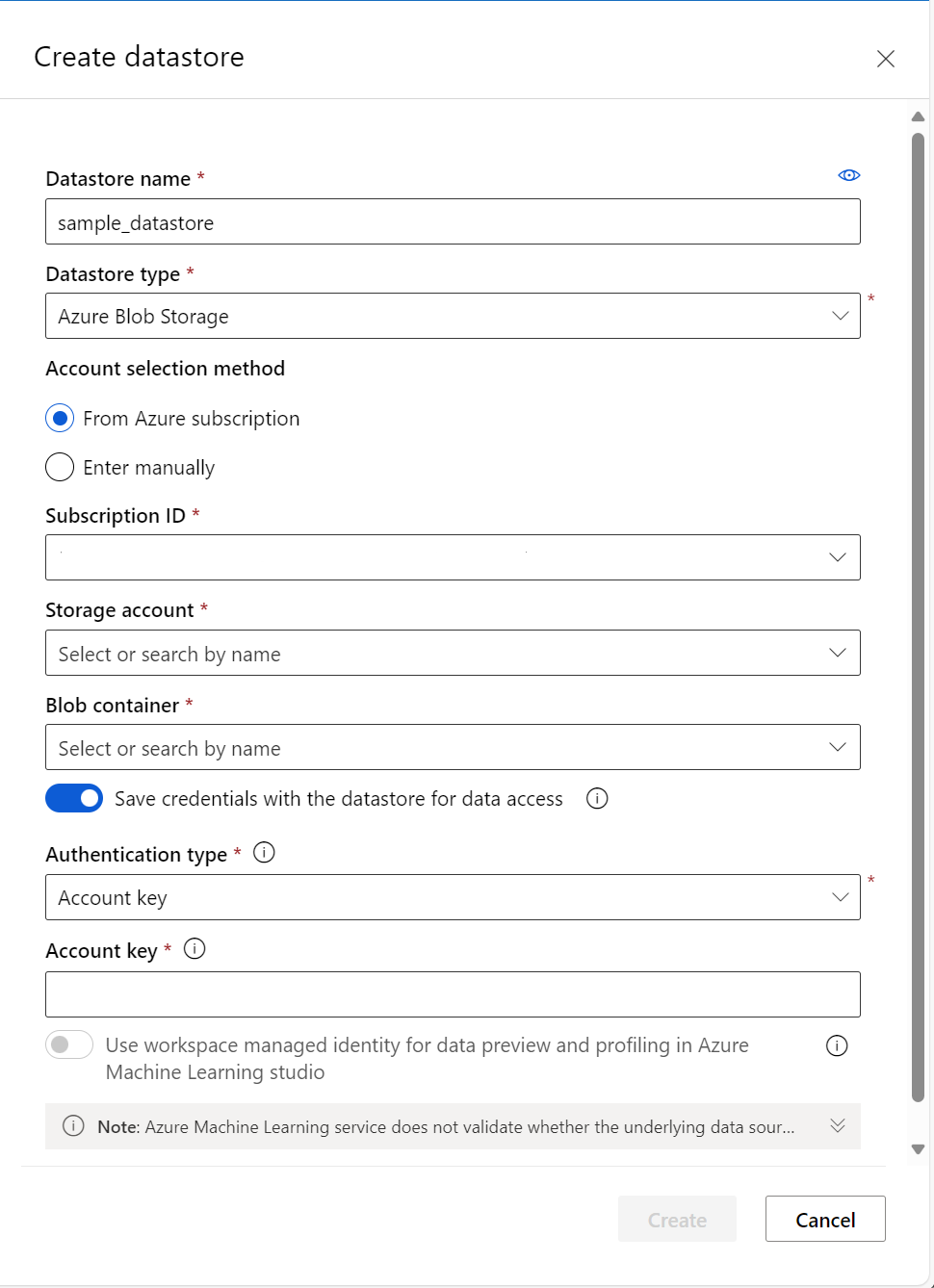Select Enter manually radio button

click(60, 467)
